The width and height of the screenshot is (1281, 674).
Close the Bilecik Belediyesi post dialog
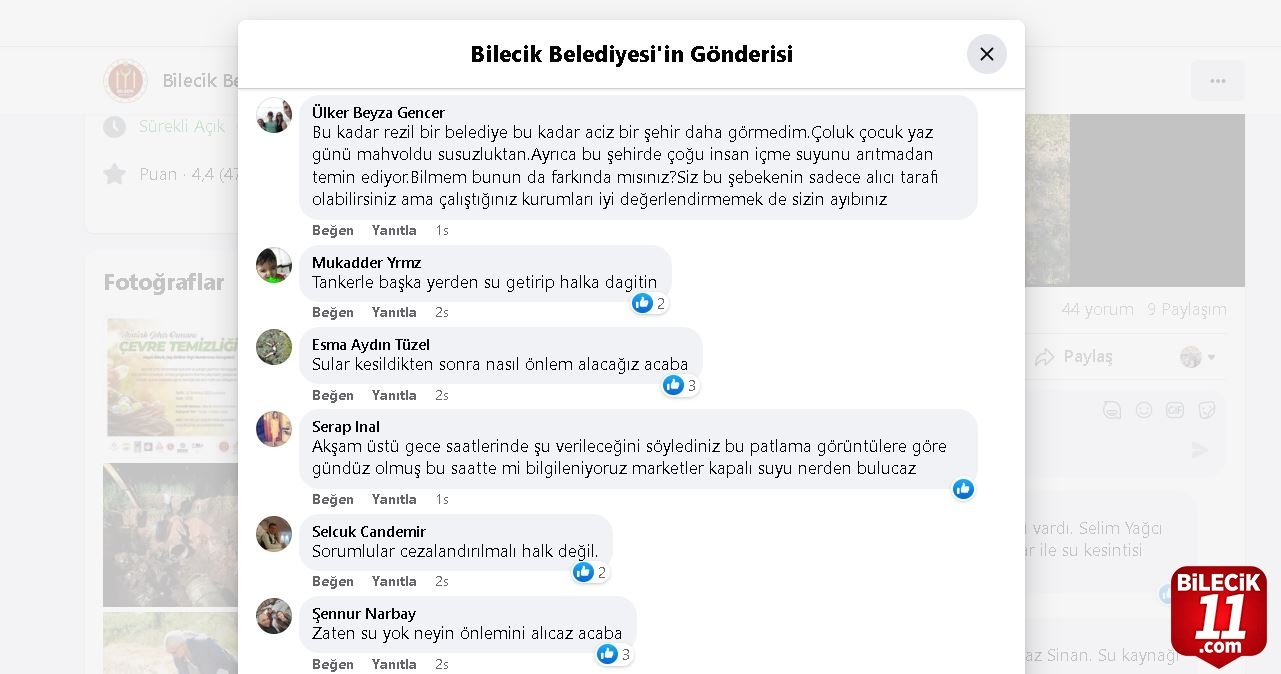[x=986, y=54]
